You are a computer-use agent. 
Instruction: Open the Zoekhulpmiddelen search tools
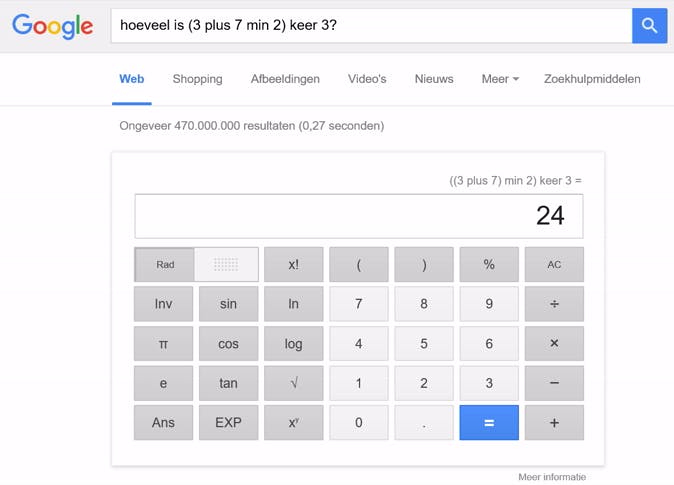point(592,79)
